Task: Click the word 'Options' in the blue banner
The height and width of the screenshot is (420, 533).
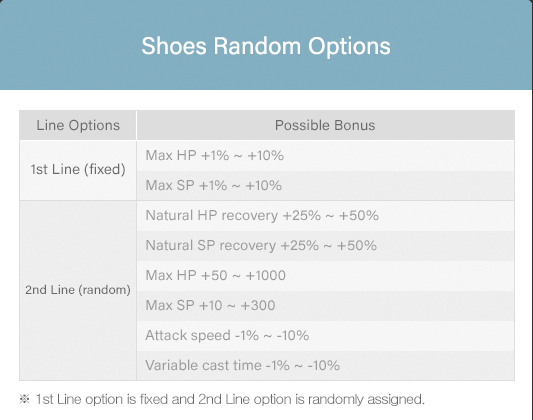Action: pyautogui.click(x=349, y=47)
